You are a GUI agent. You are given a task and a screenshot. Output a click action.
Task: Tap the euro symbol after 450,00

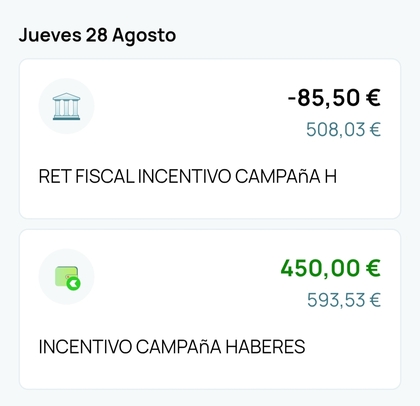373,268
